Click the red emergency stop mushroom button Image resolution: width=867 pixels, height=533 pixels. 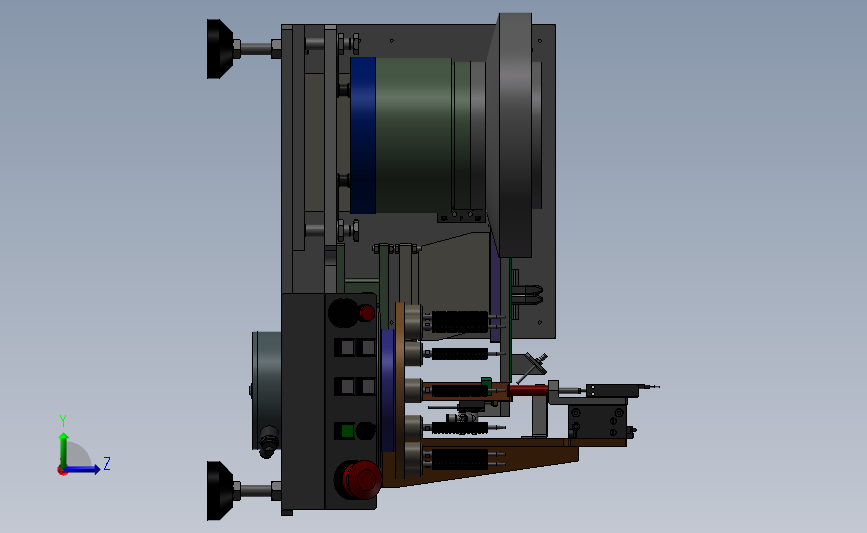click(362, 479)
